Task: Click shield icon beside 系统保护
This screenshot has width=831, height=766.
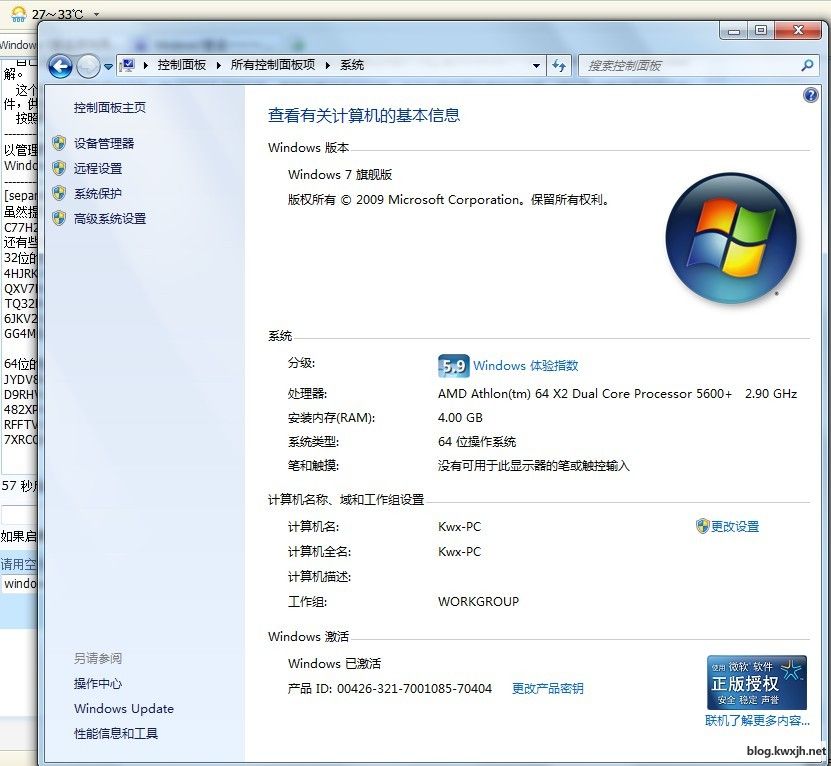Action: 59,193
